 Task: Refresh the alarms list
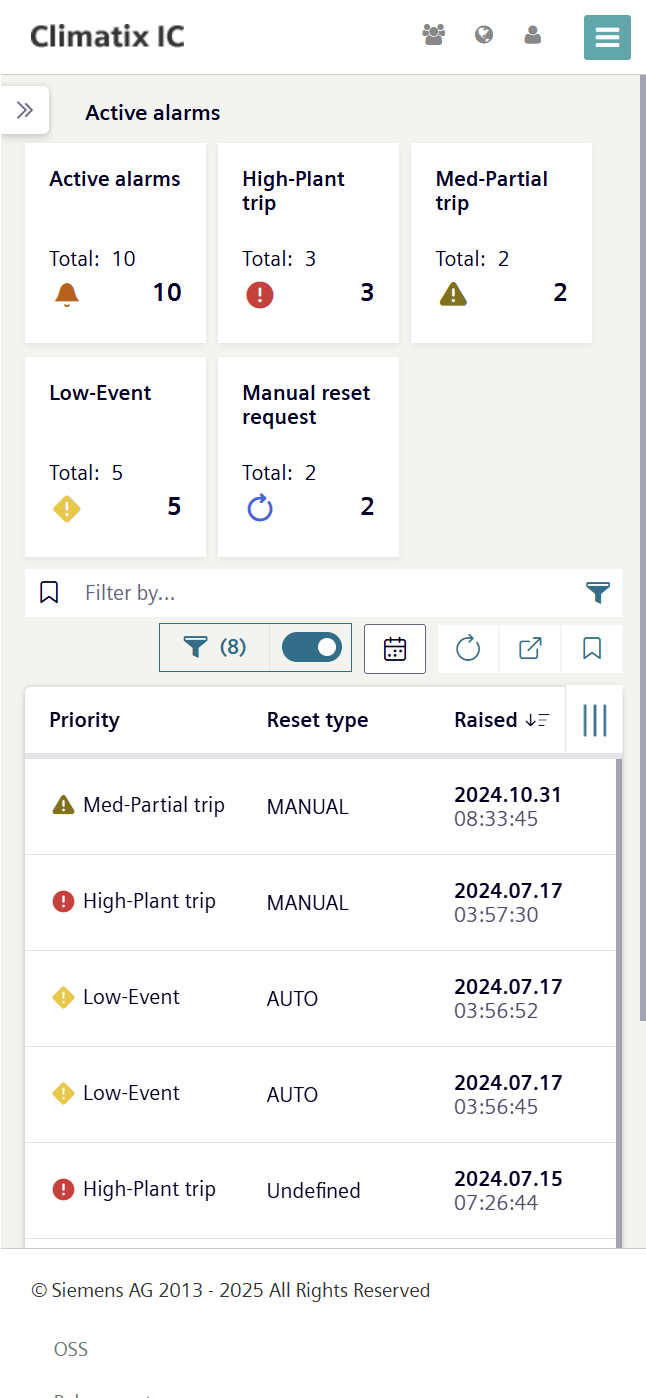(x=468, y=649)
